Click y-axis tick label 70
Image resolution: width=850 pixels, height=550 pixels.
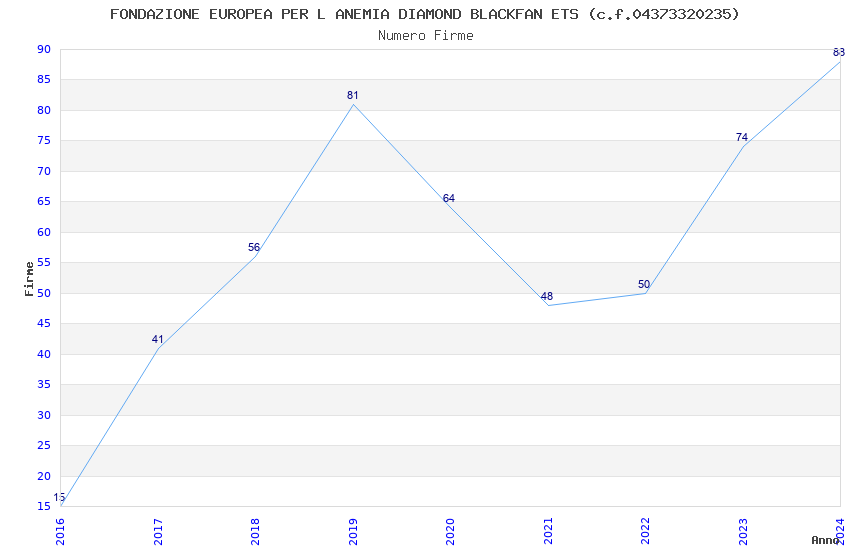[44, 171]
